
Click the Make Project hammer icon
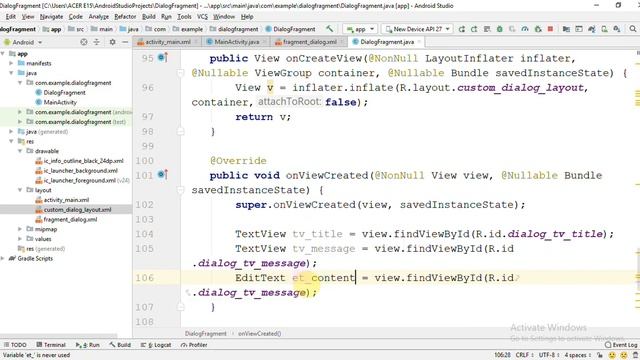point(329,29)
